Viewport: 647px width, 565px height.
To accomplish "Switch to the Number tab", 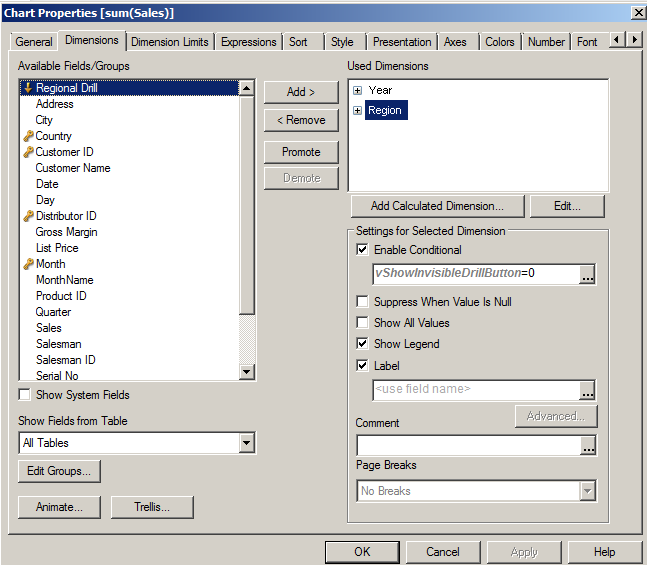I will pyautogui.click(x=546, y=42).
